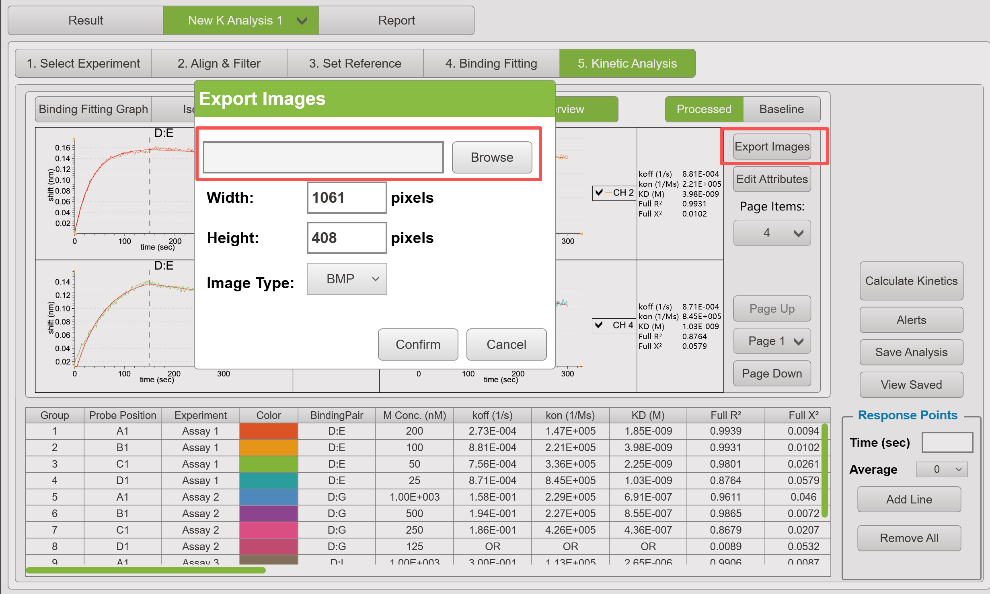Go to step 3. Set Reference
990x594 pixels.
click(x=355, y=63)
